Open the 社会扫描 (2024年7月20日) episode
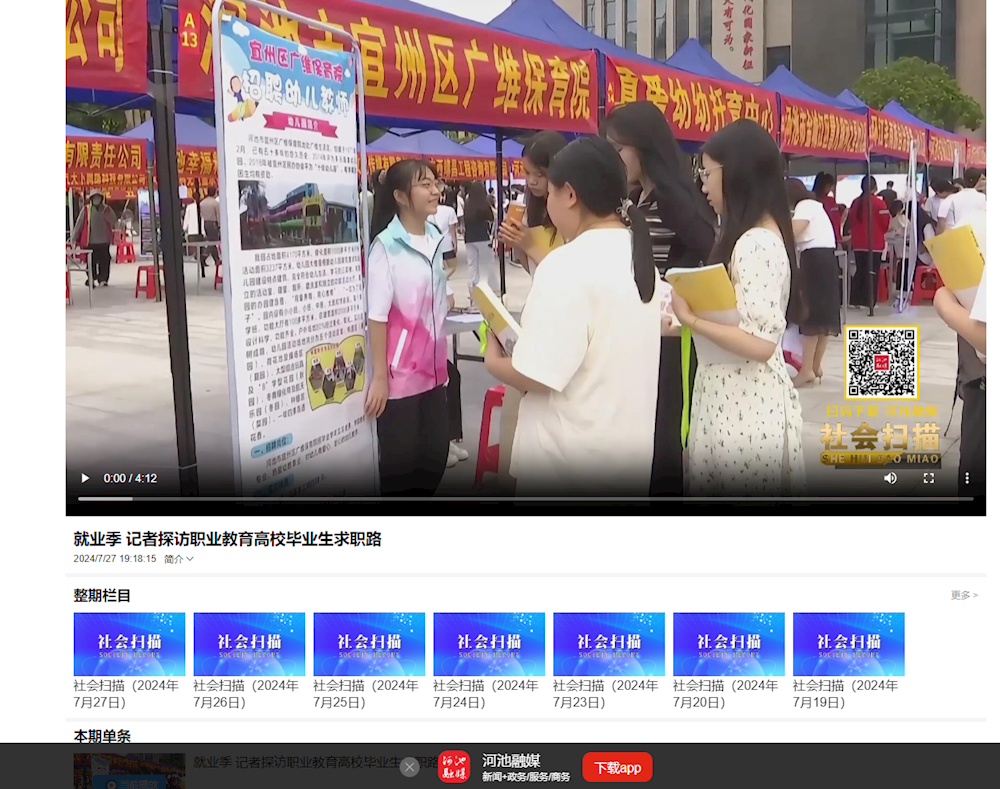 tap(728, 644)
